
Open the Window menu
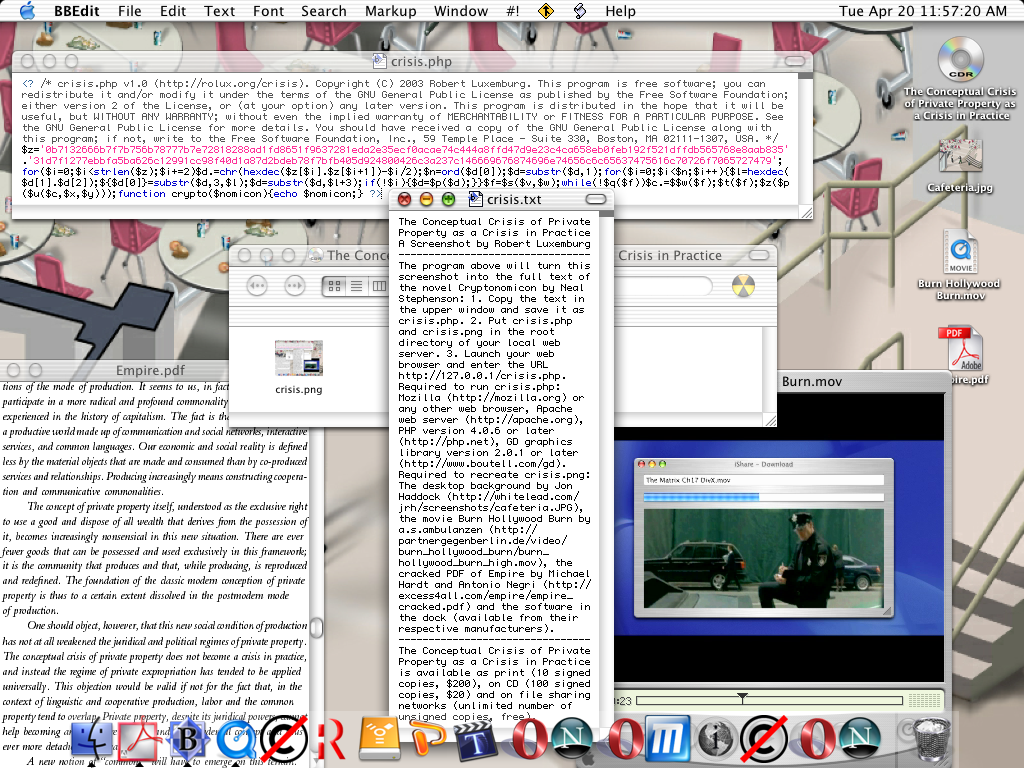pyautogui.click(x=461, y=11)
